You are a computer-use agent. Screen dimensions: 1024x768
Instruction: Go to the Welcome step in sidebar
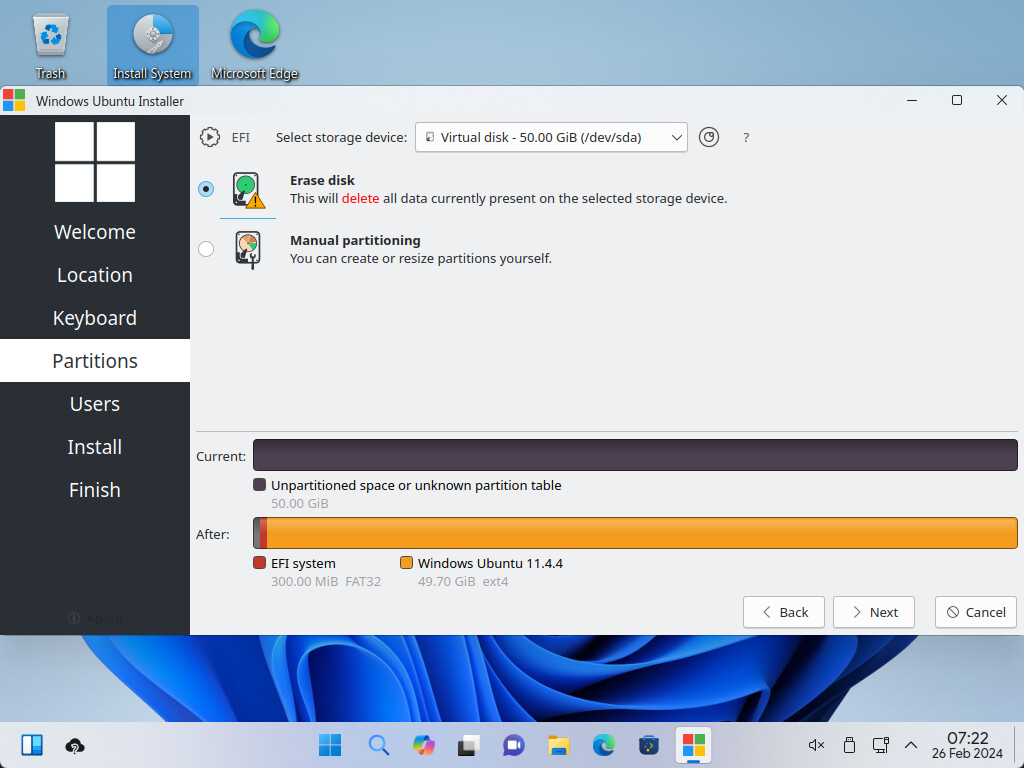pos(95,232)
